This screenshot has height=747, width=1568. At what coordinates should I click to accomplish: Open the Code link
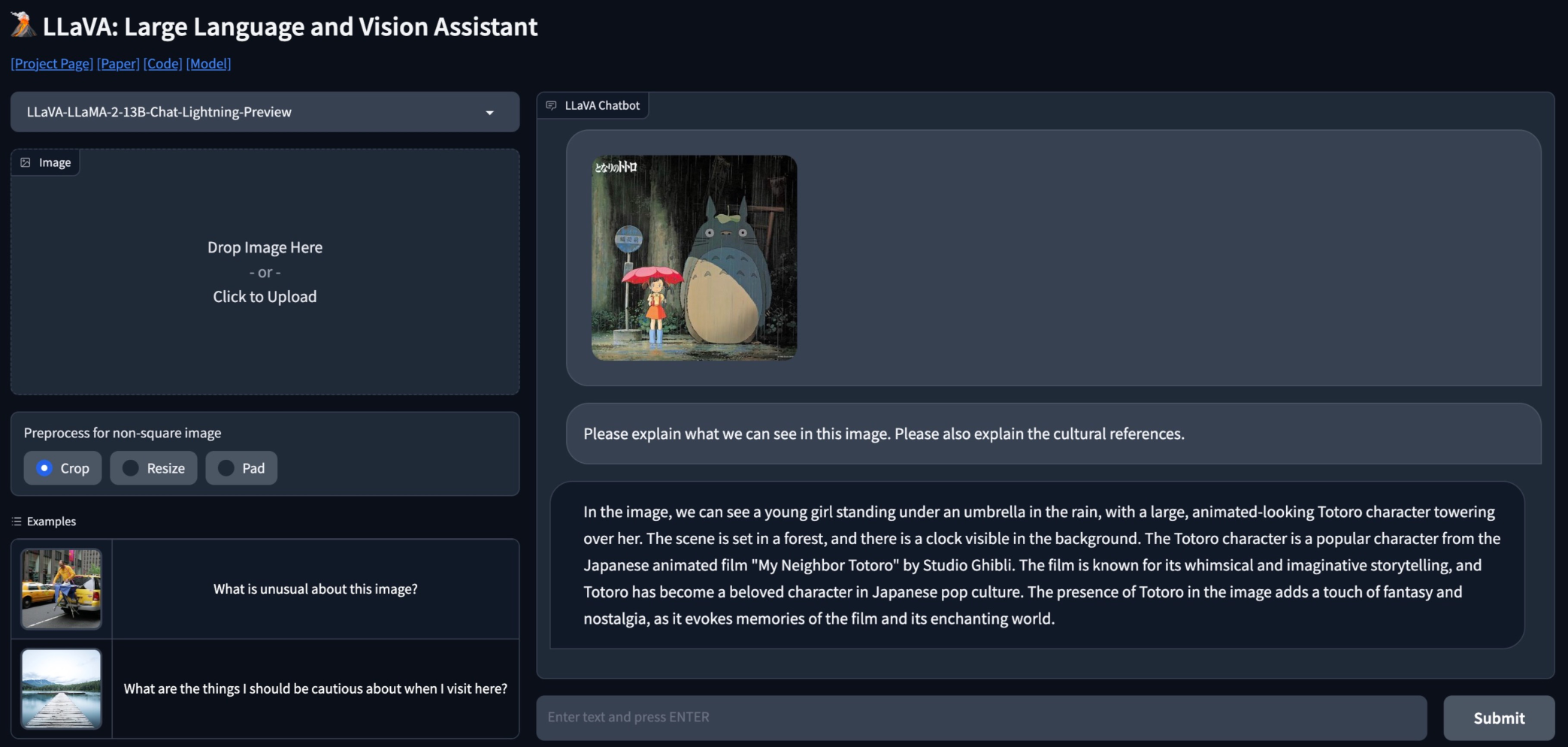point(163,63)
